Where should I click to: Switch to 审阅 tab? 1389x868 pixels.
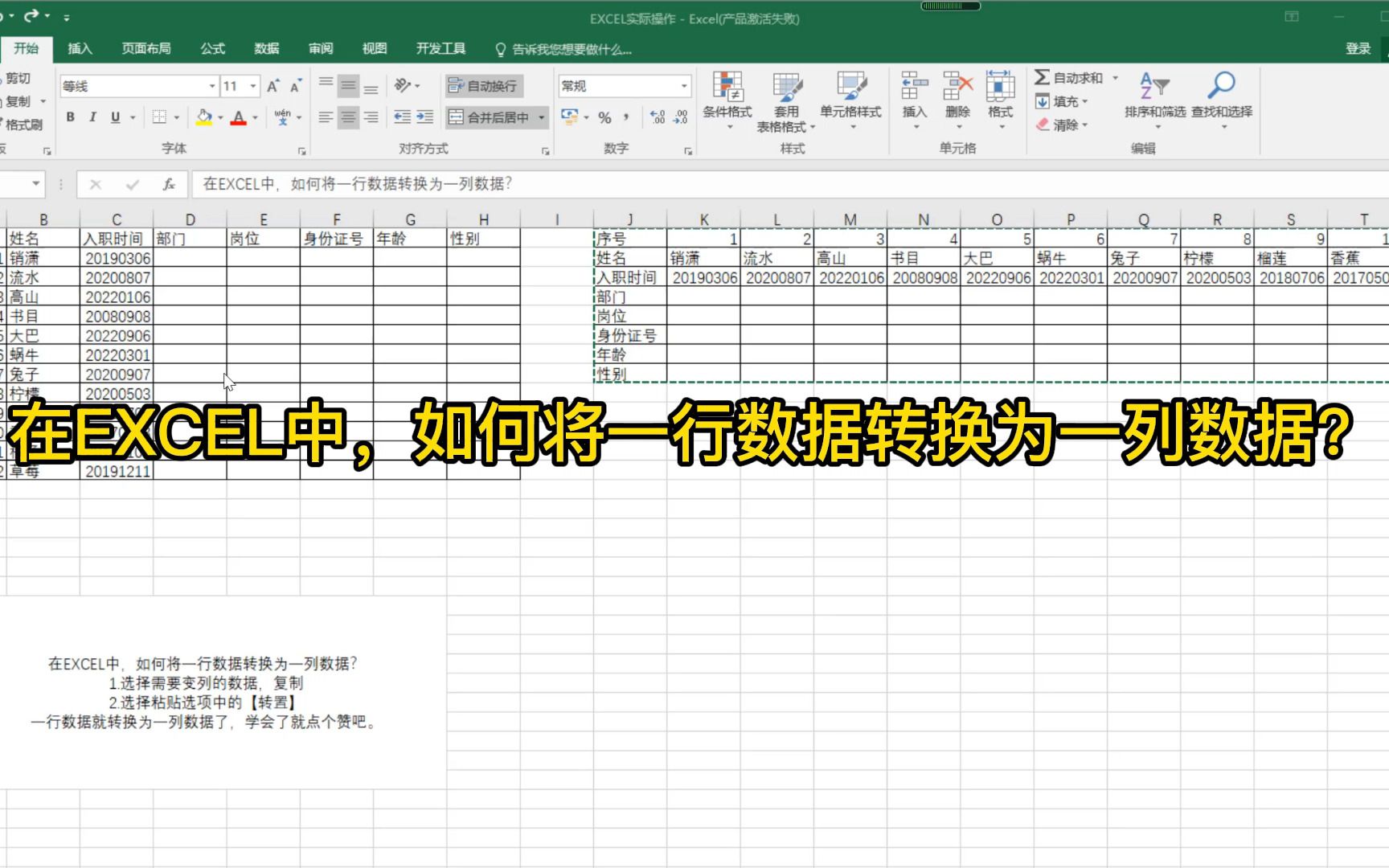click(321, 48)
